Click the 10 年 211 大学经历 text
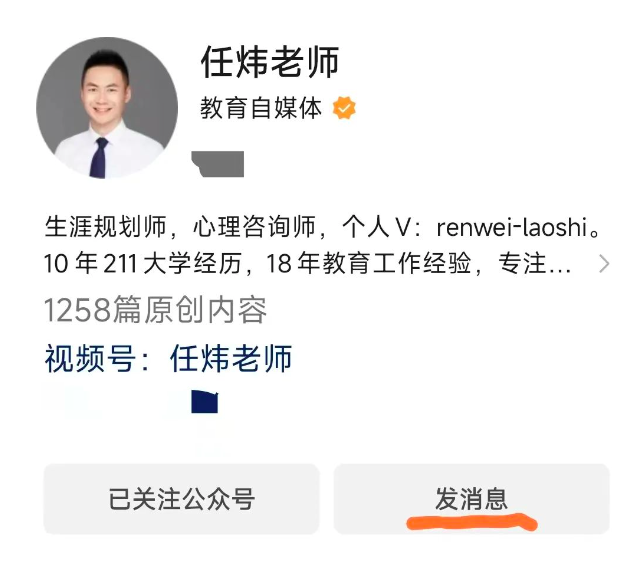The image size is (631, 568). [142, 264]
